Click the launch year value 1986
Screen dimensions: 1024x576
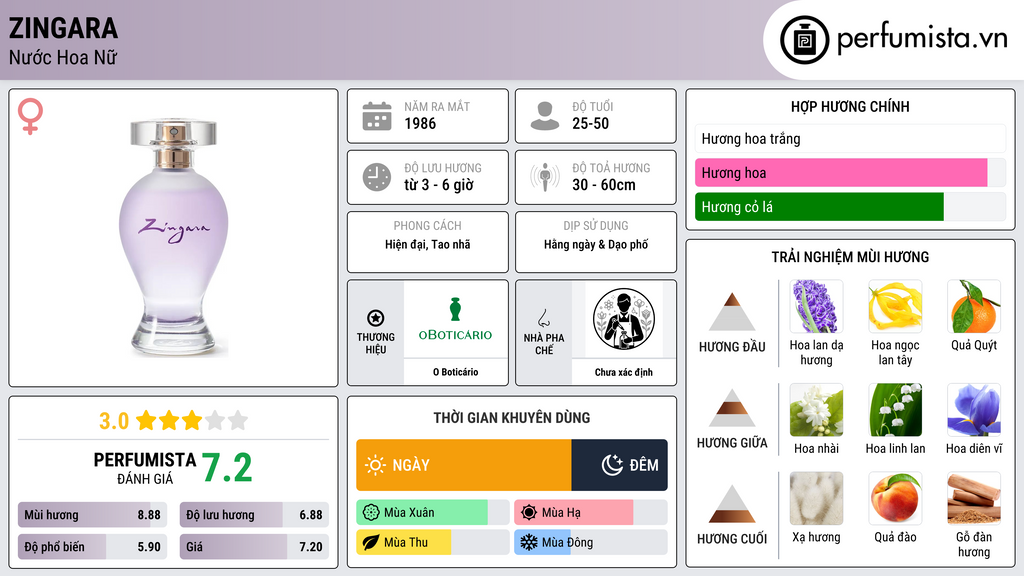tap(420, 123)
